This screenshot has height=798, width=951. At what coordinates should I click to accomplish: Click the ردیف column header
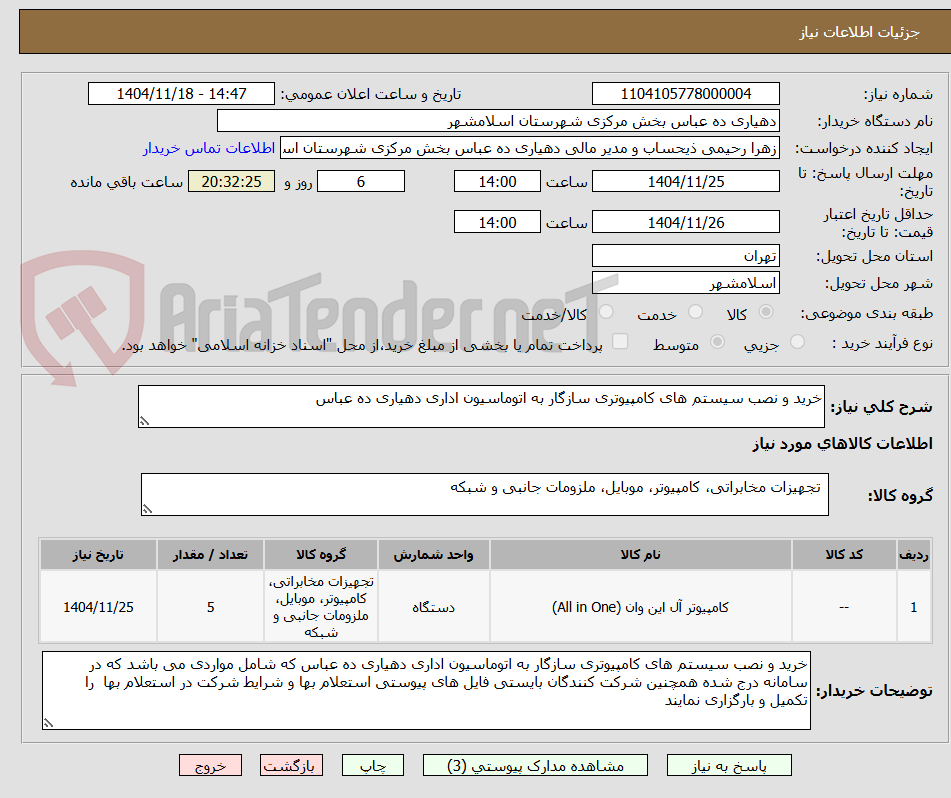(914, 555)
